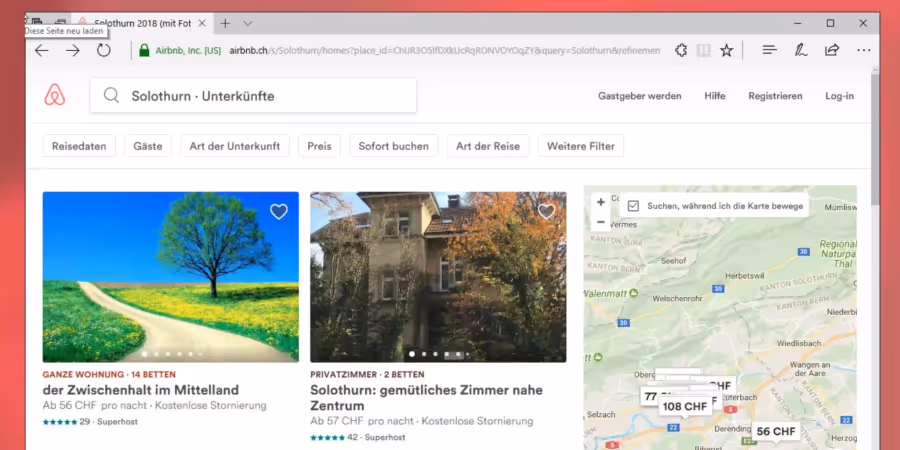Open the Art der Unterkunft filter
Screen dimensions: 900x450
point(235,146)
